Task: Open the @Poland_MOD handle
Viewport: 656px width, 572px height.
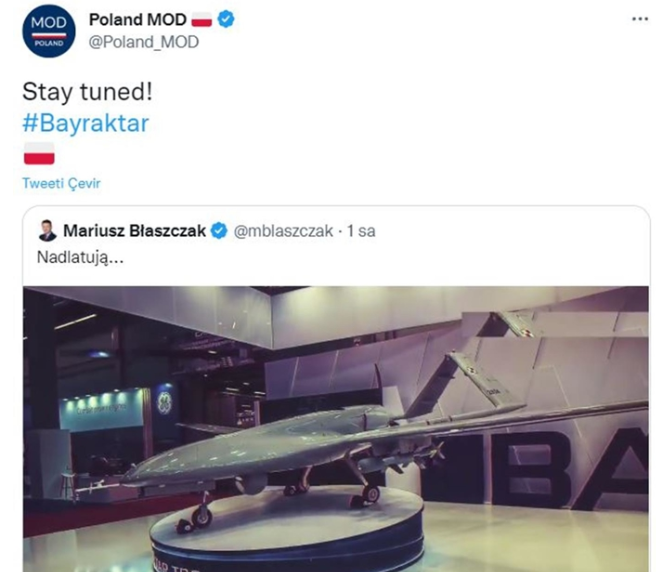Action: [144, 42]
